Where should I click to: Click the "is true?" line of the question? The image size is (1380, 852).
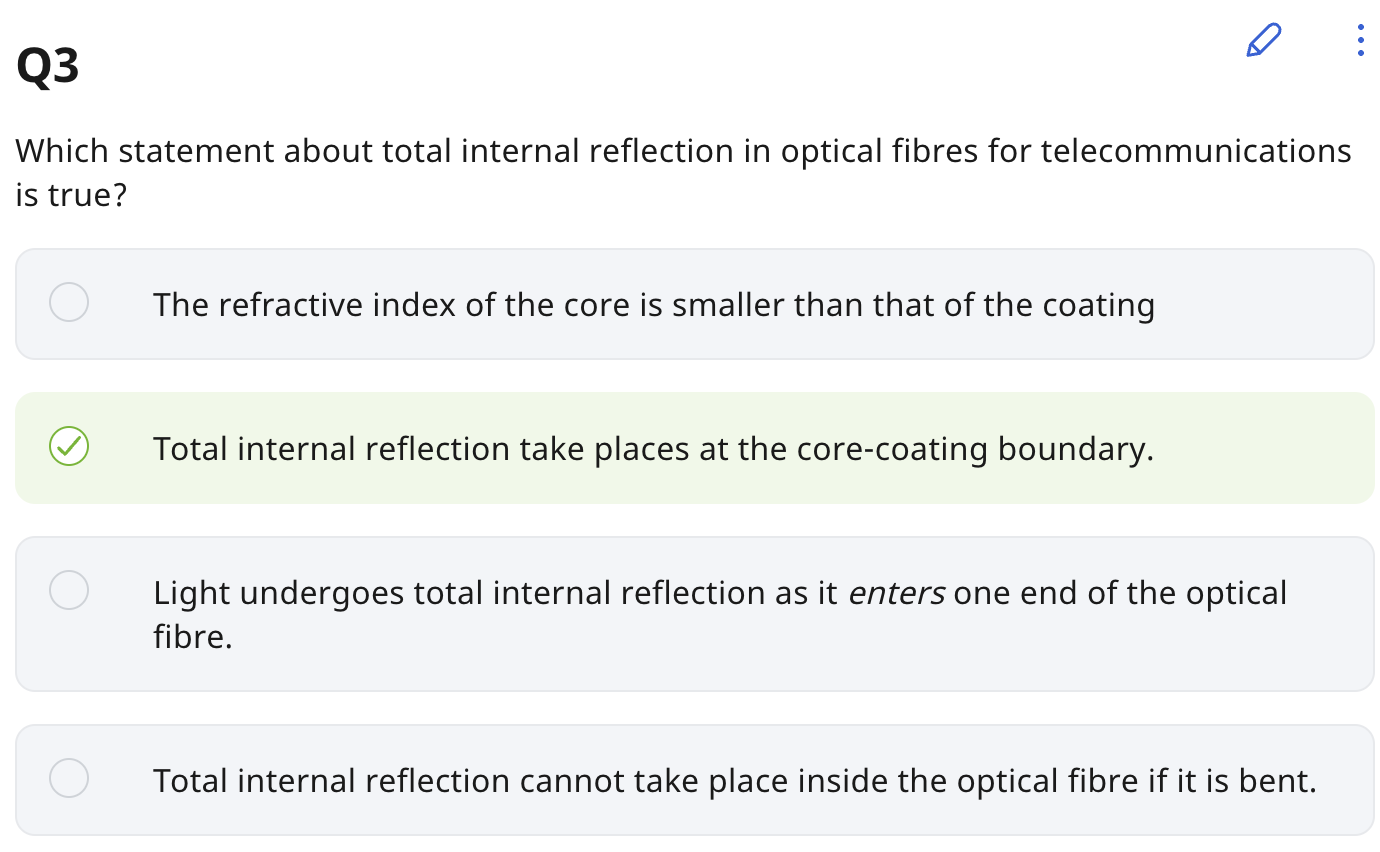[x=71, y=195]
